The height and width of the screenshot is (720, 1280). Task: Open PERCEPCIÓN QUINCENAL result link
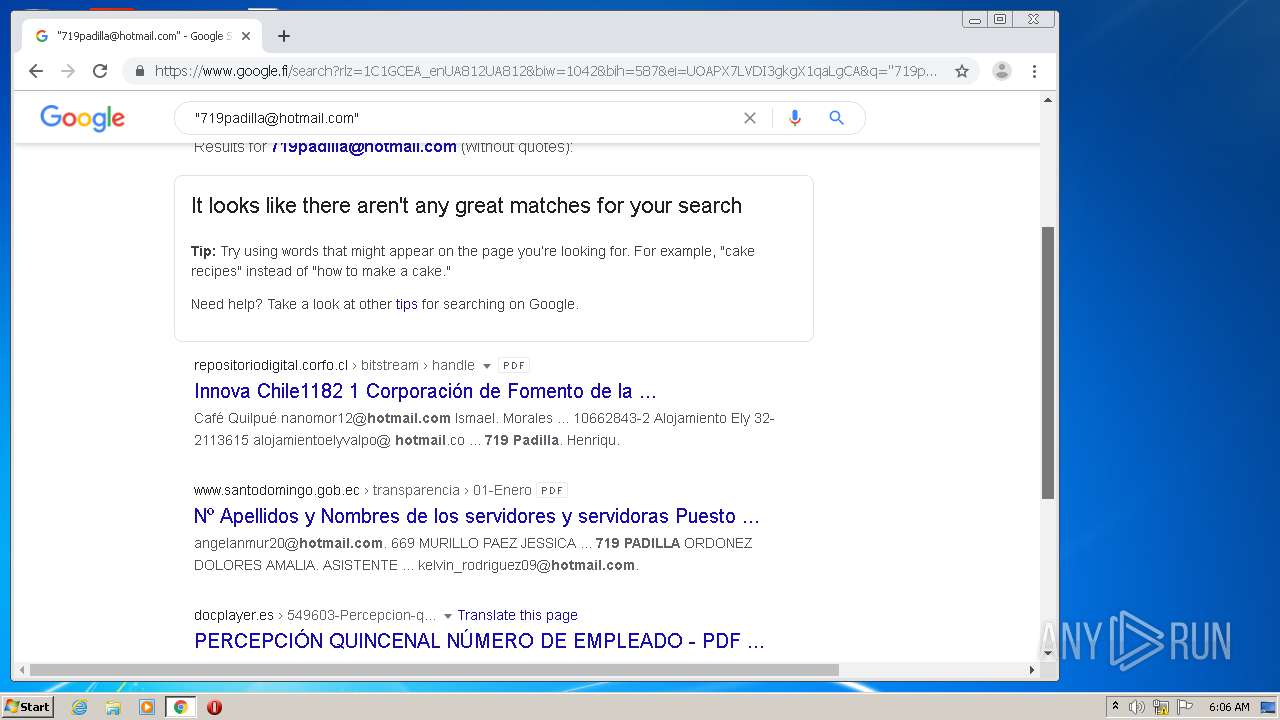click(479, 641)
